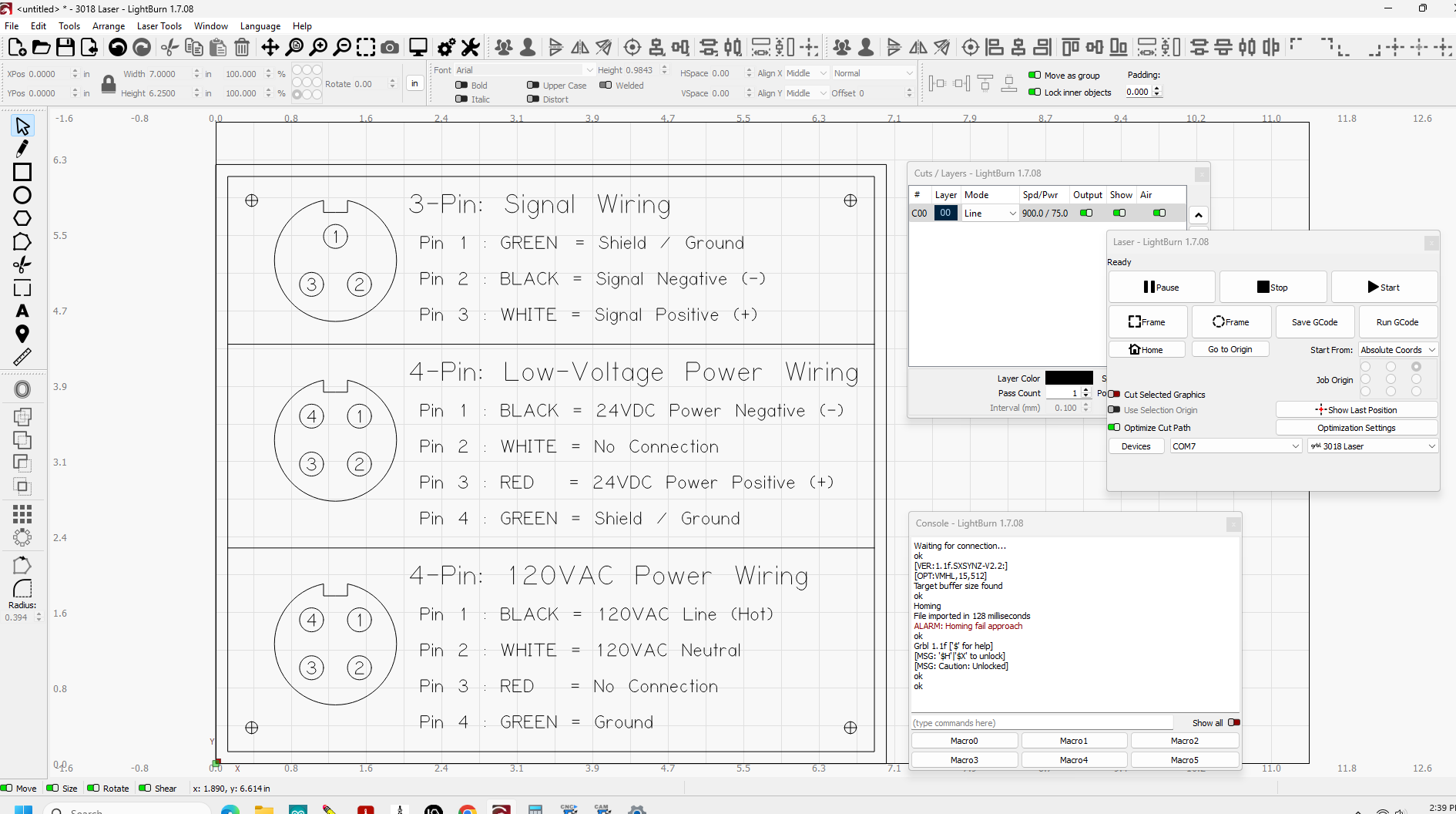The height and width of the screenshot is (814, 1456).
Task: Click the console command input field
Action: tap(1042, 723)
